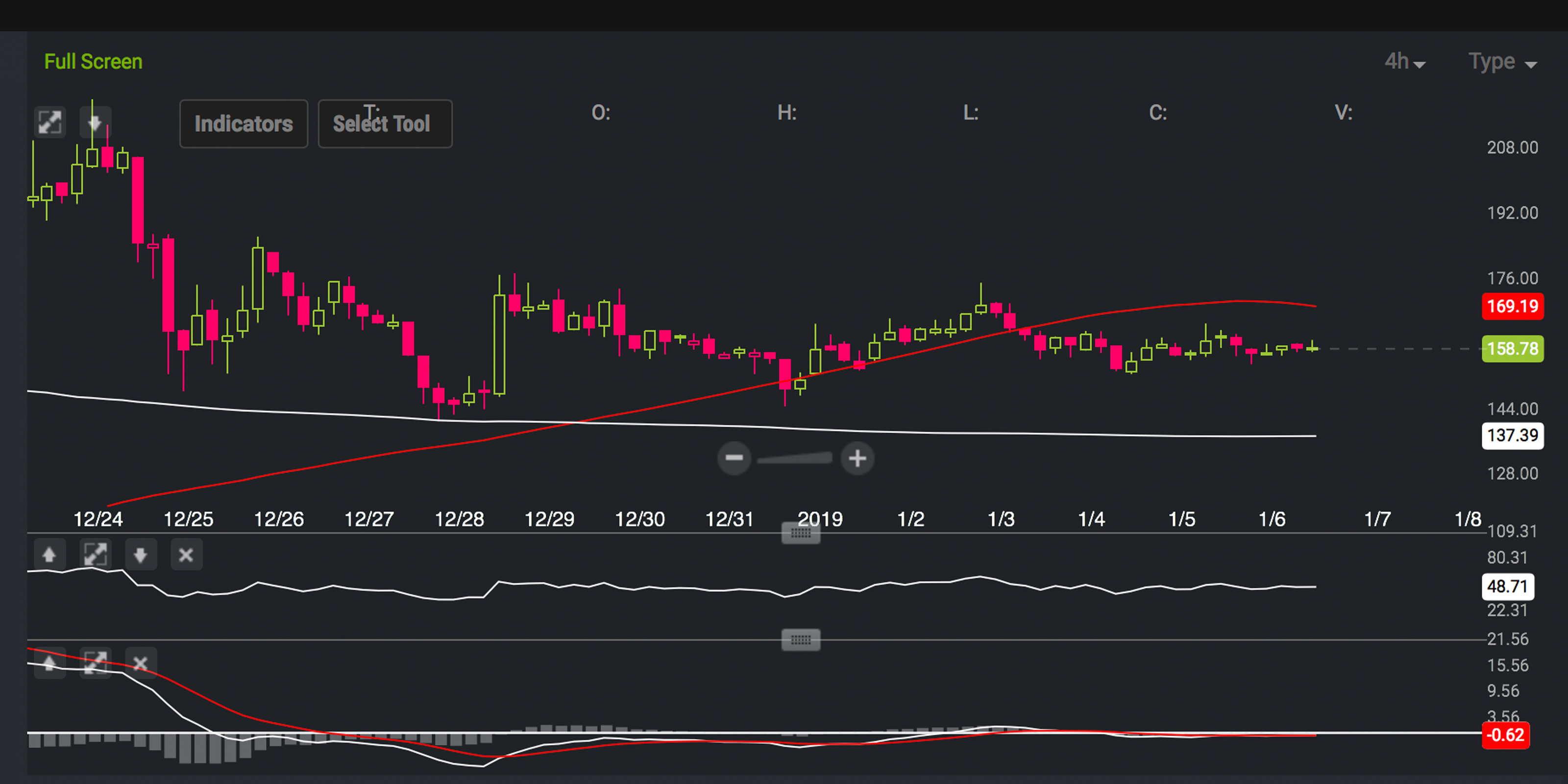Screen dimensions: 1568x784
Task: Zoom out using the minus icon
Action: pos(735,459)
